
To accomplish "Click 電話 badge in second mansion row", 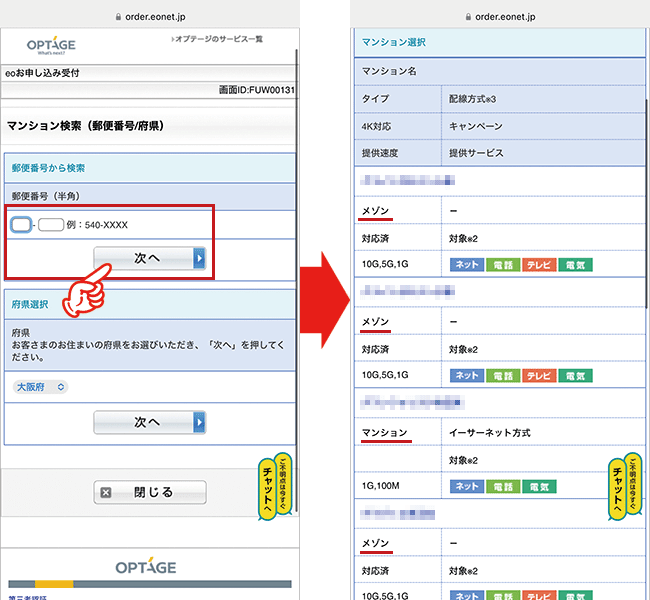I will coord(503,376).
